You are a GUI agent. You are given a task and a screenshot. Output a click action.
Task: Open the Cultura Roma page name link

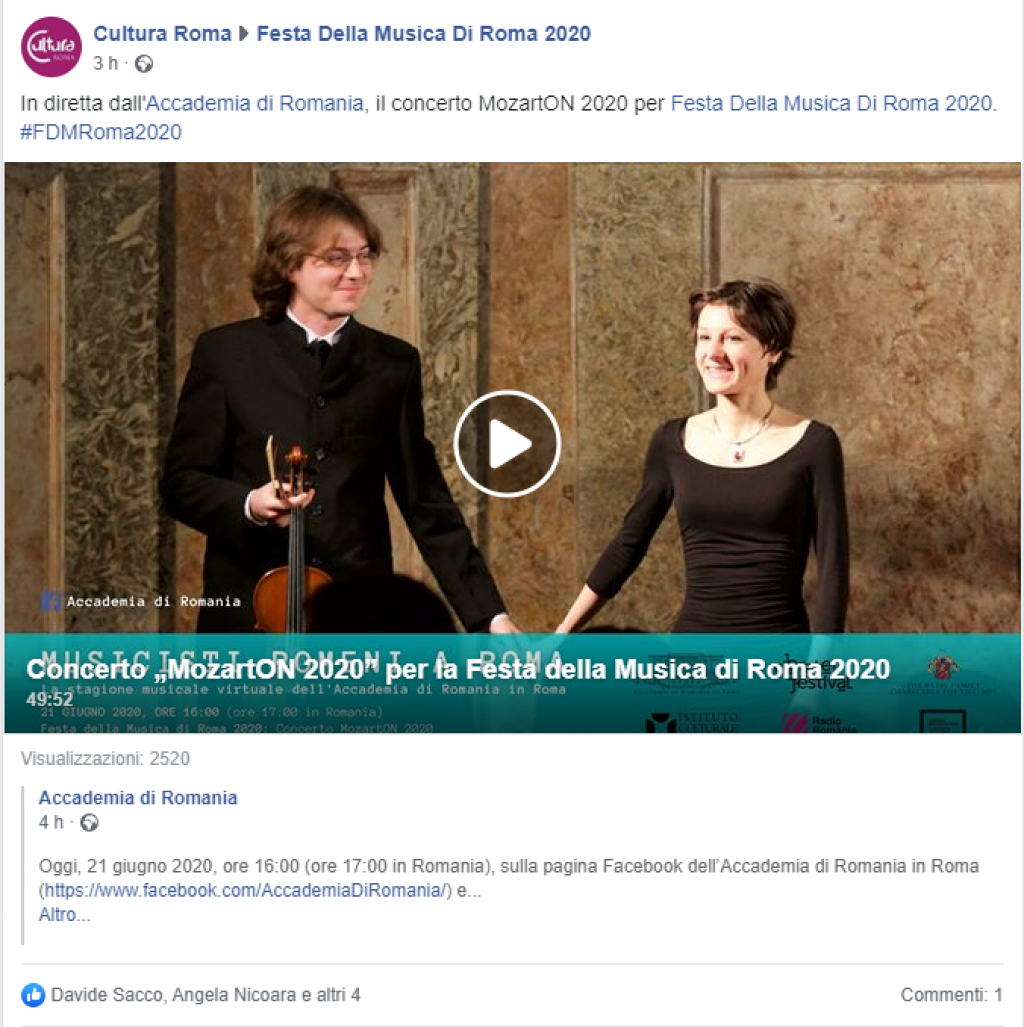click(x=162, y=33)
